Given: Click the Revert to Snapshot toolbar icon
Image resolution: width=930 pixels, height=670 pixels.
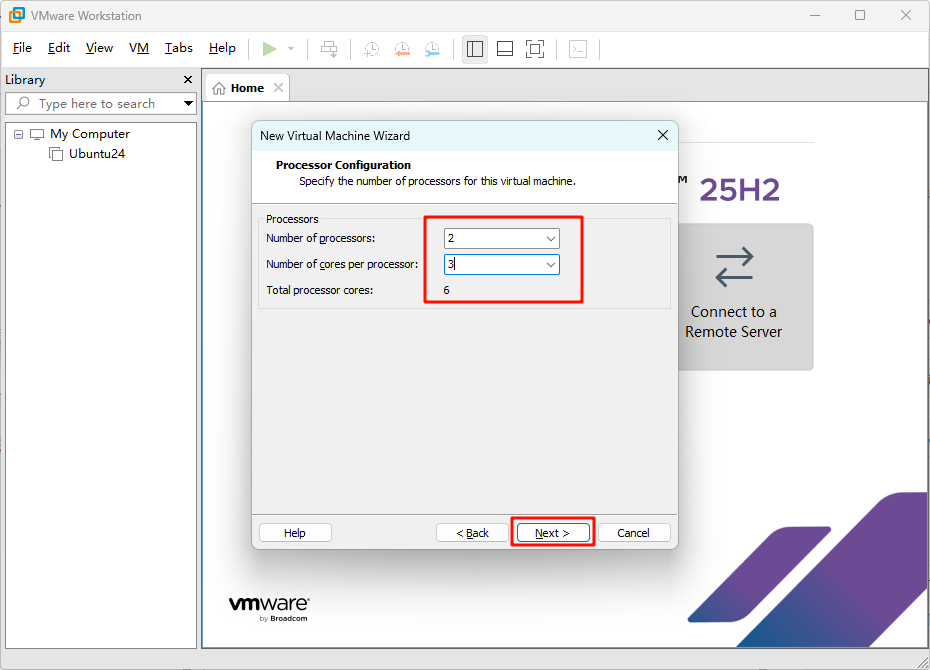Looking at the screenshot, I should coord(402,49).
